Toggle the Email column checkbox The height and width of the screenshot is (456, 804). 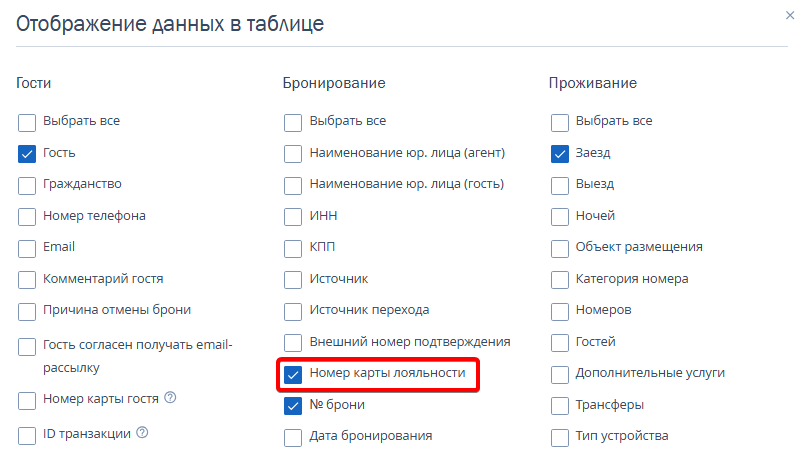coord(27,247)
